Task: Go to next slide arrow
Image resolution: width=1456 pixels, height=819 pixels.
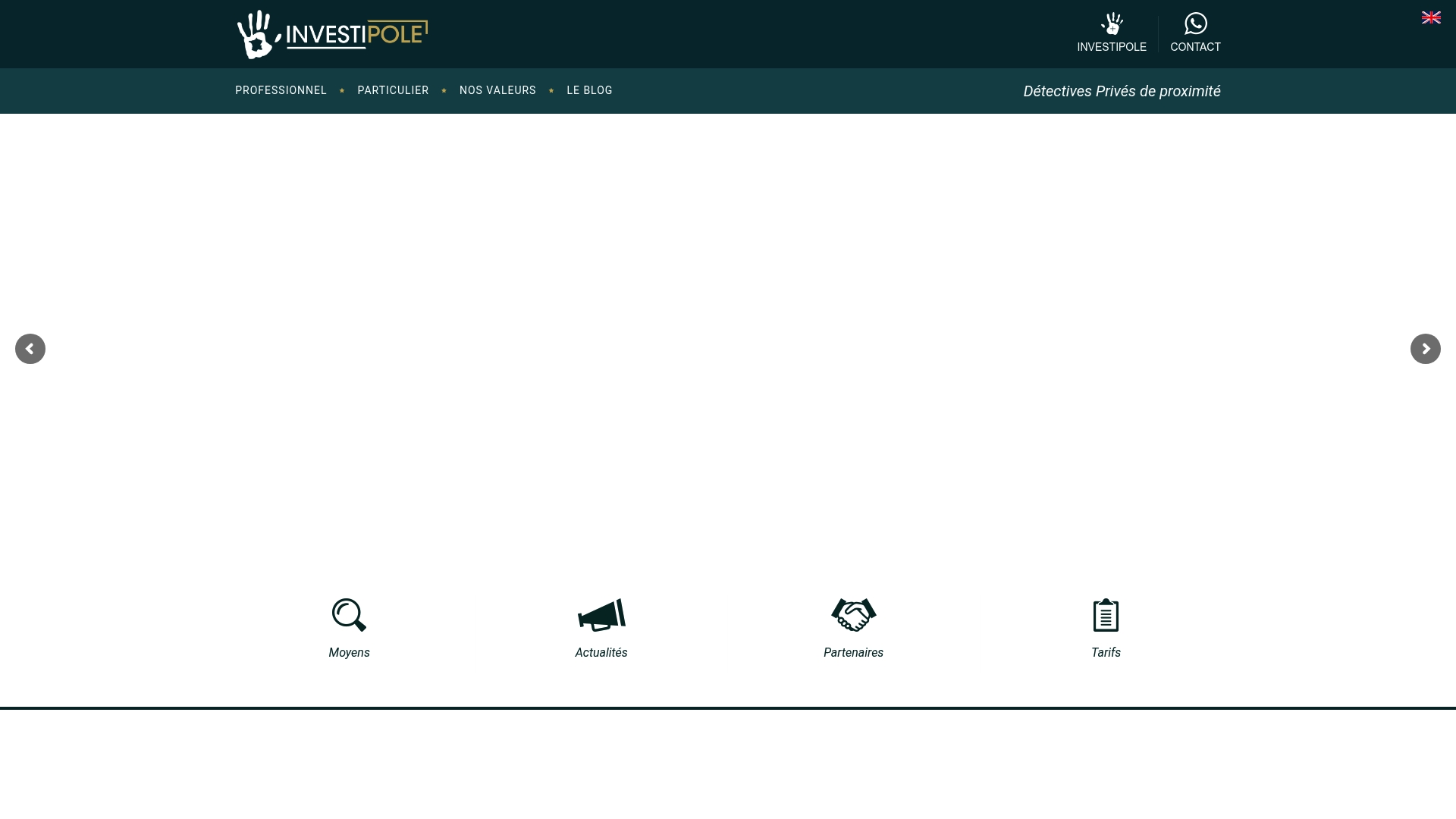Action: pyautogui.click(x=1426, y=349)
